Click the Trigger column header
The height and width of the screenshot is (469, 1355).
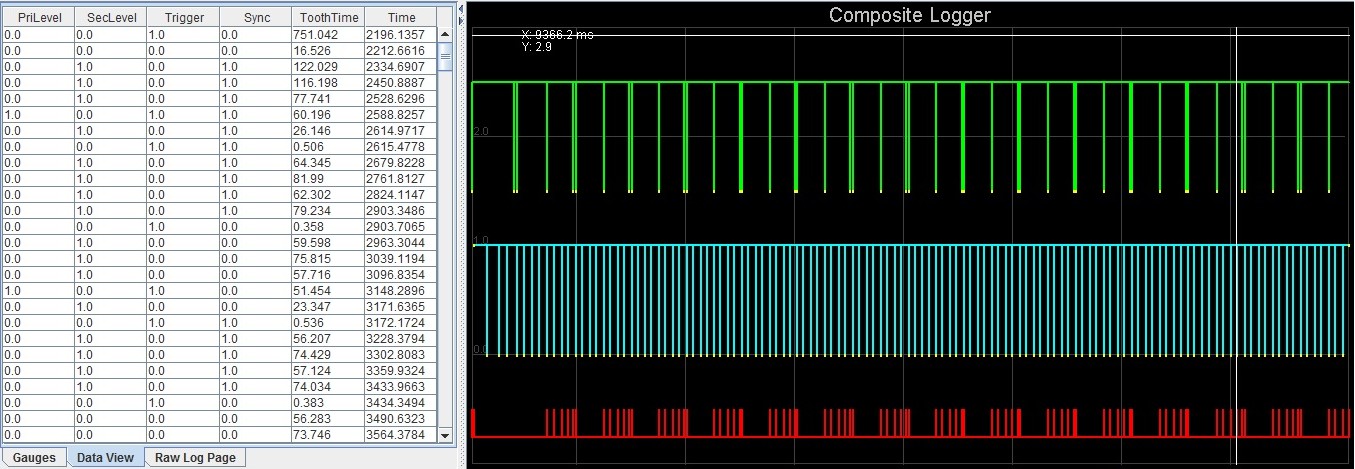(183, 17)
